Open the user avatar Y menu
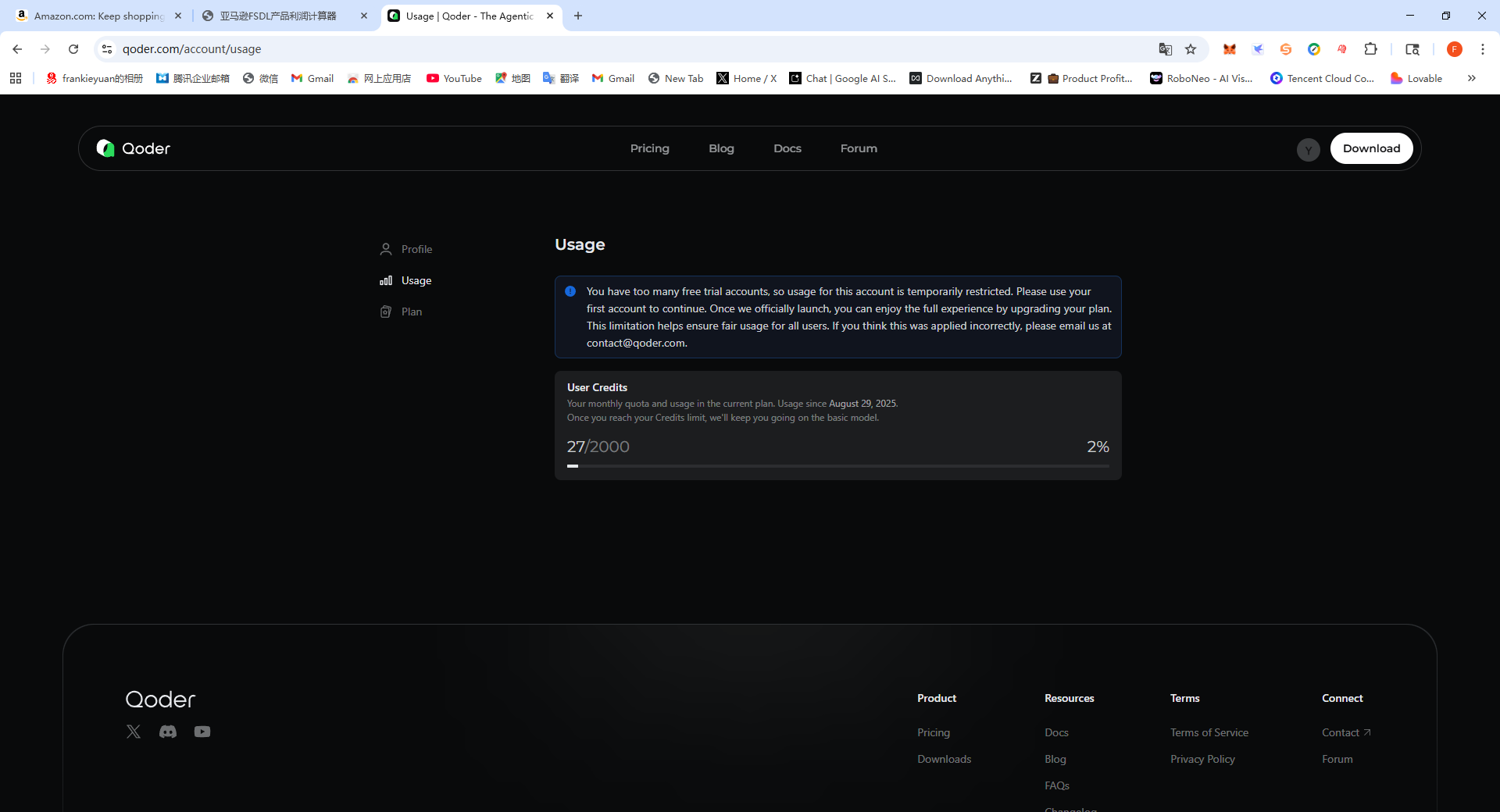Viewport: 1500px width, 812px height. (1309, 149)
